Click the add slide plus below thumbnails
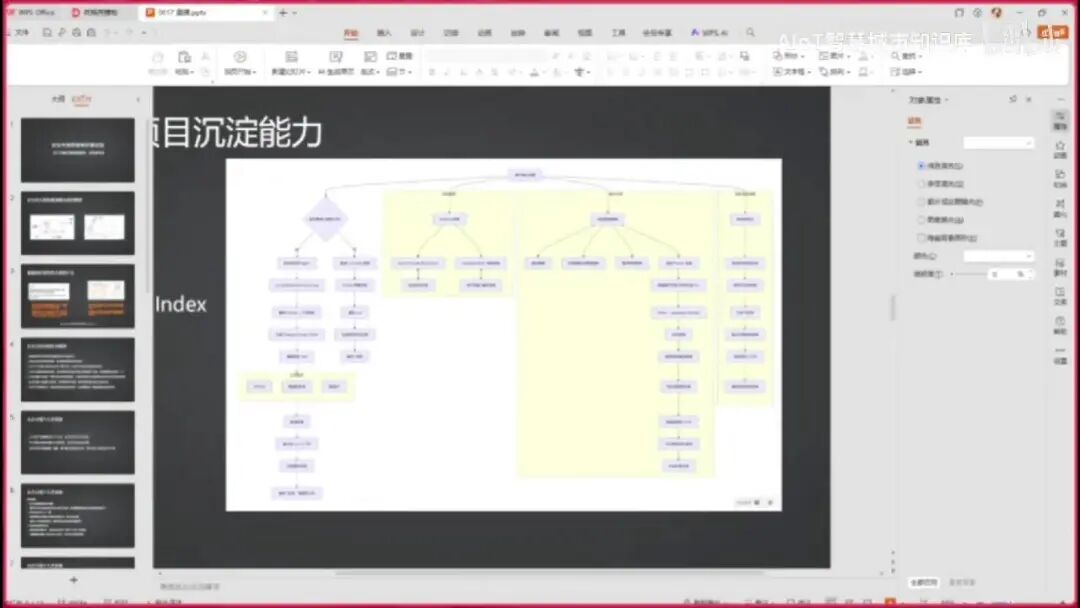This screenshot has width=1080, height=608. [74, 580]
